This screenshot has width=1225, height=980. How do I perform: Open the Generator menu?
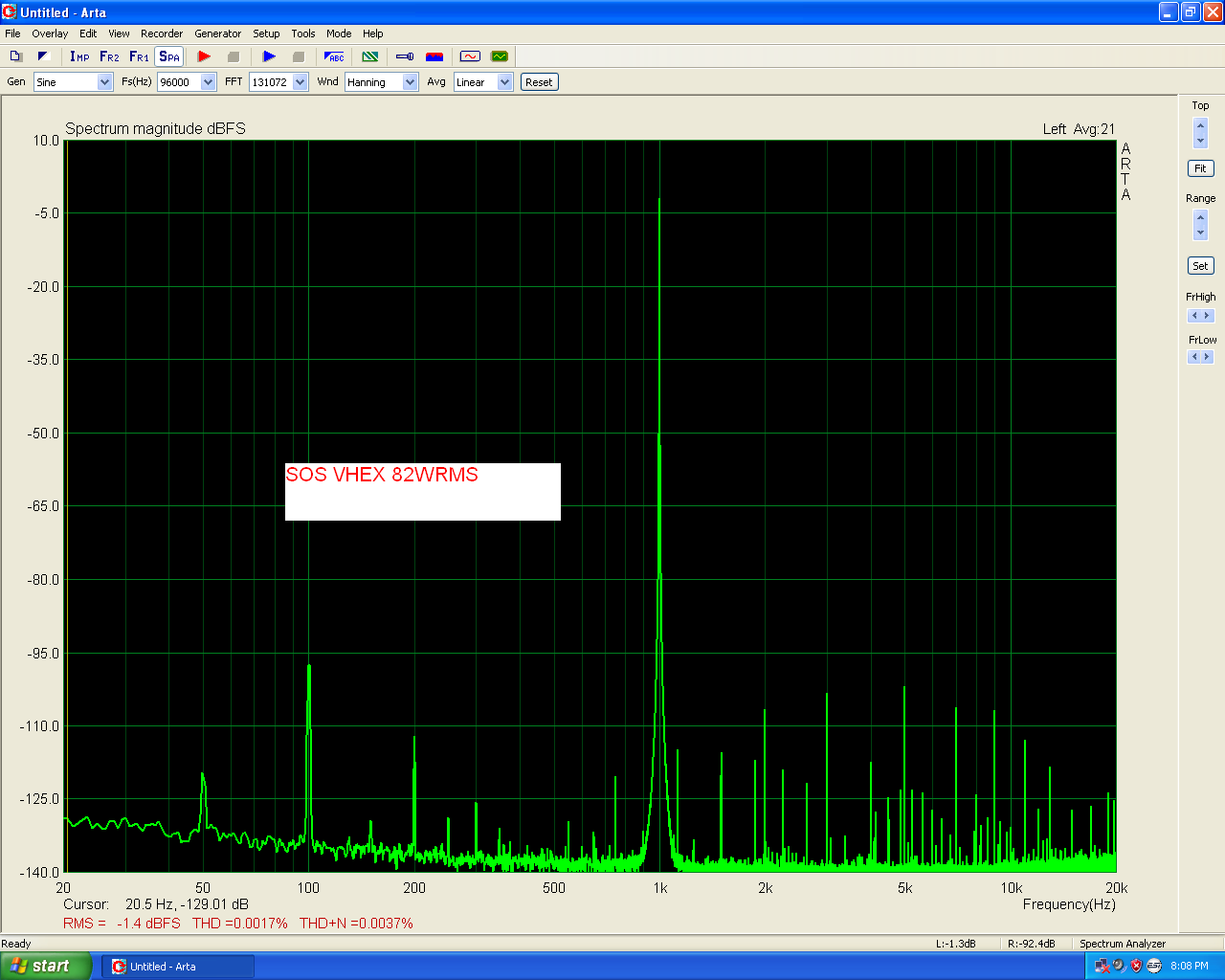click(x=218, y=33)
